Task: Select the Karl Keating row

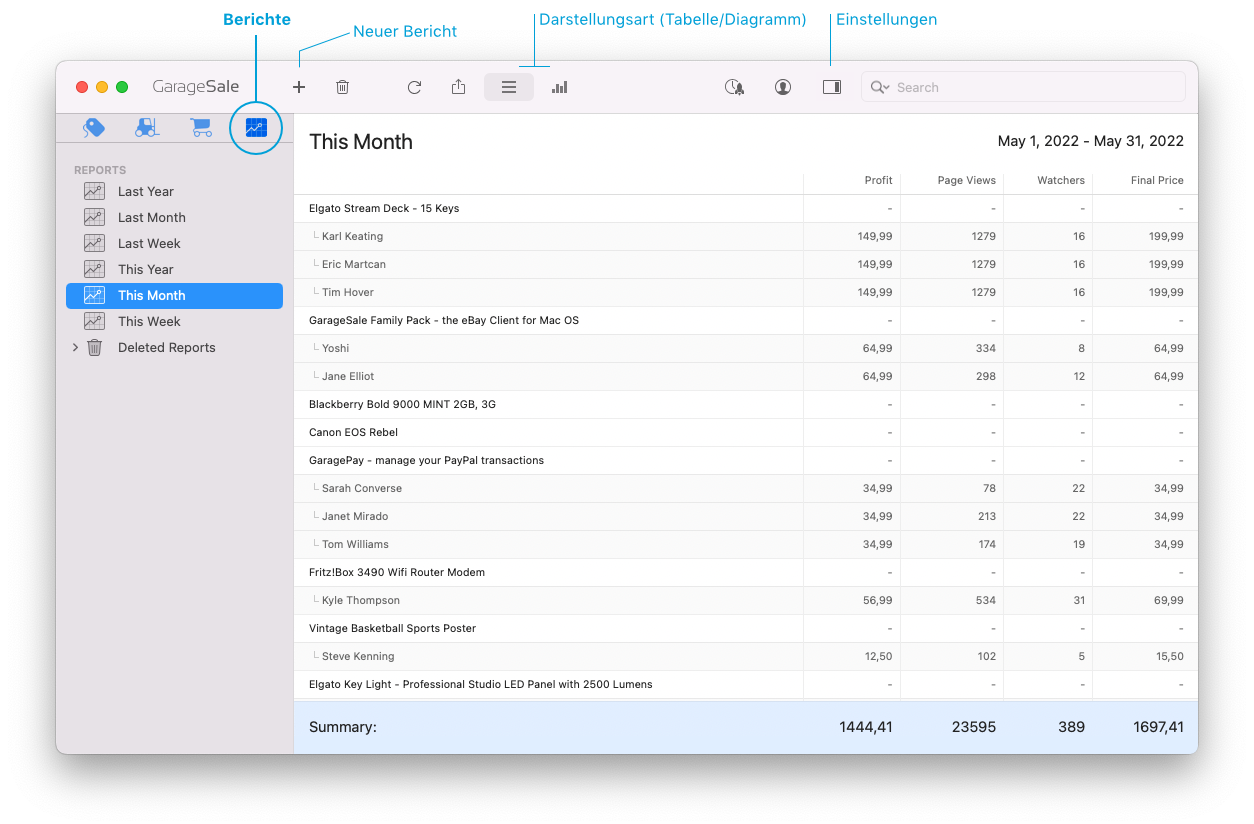Action: click(745, 236)
